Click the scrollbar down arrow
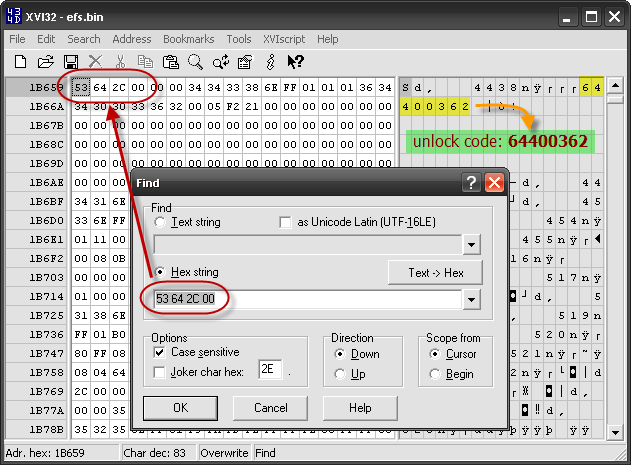This screenshot has width=631, height=465. (x=615, y=433)
